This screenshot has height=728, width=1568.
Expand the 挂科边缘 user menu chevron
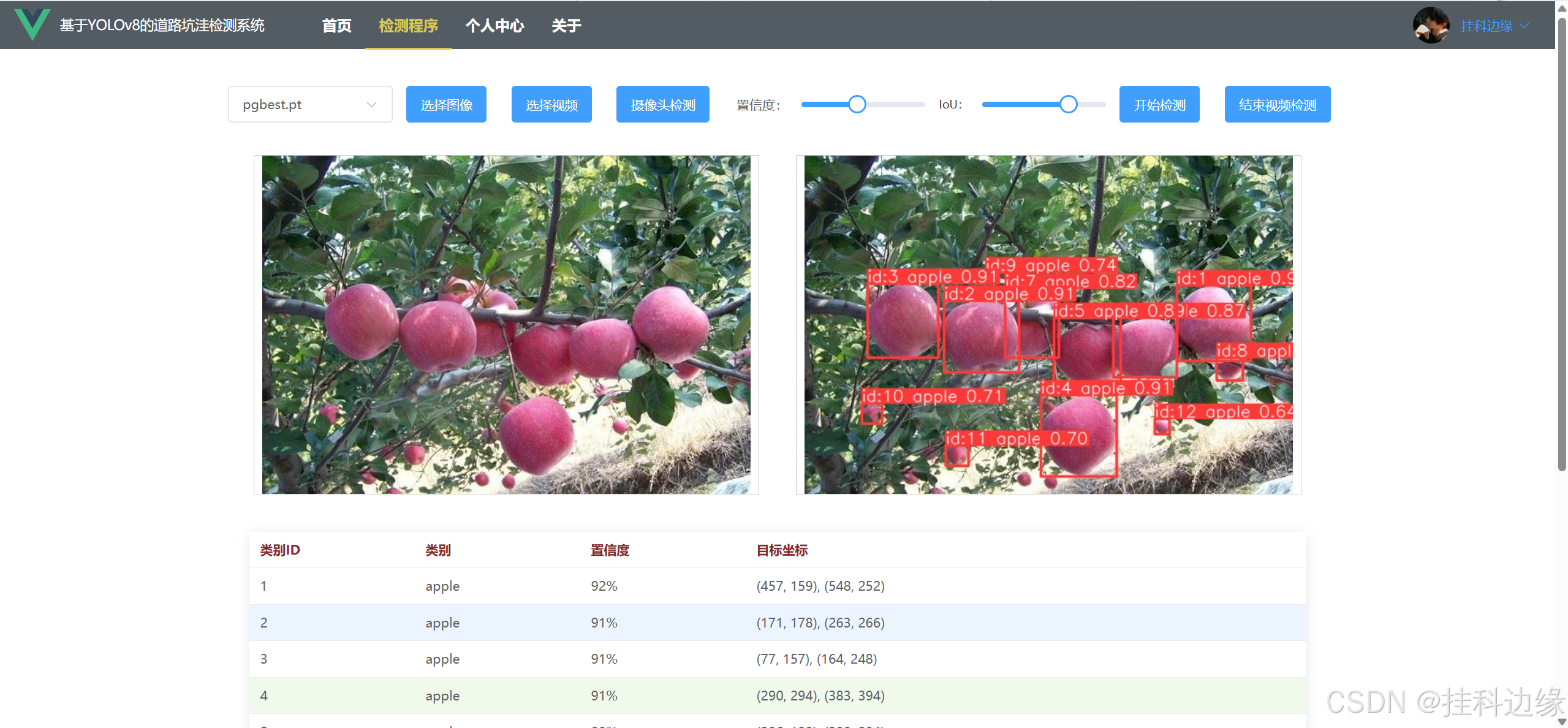coord(1524,26)
